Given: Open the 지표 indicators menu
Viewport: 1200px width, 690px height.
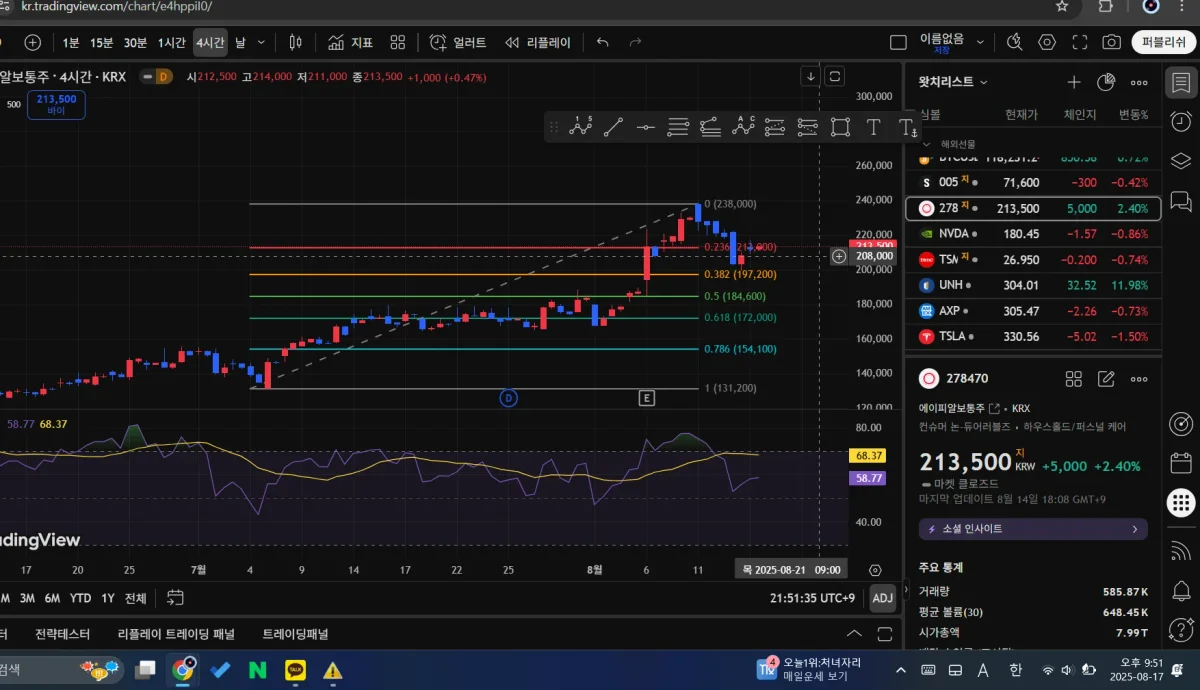Looking at the screenshot, I should [x=349, y=42].
